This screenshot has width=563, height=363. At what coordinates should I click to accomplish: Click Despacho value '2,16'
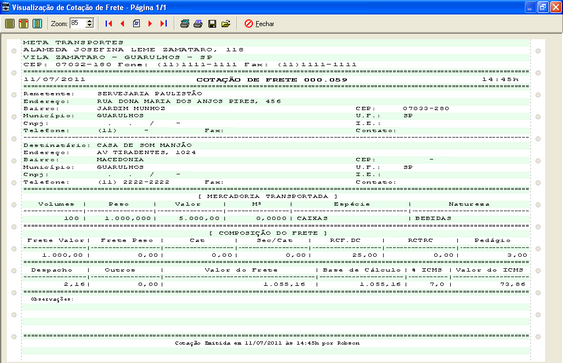74,284
